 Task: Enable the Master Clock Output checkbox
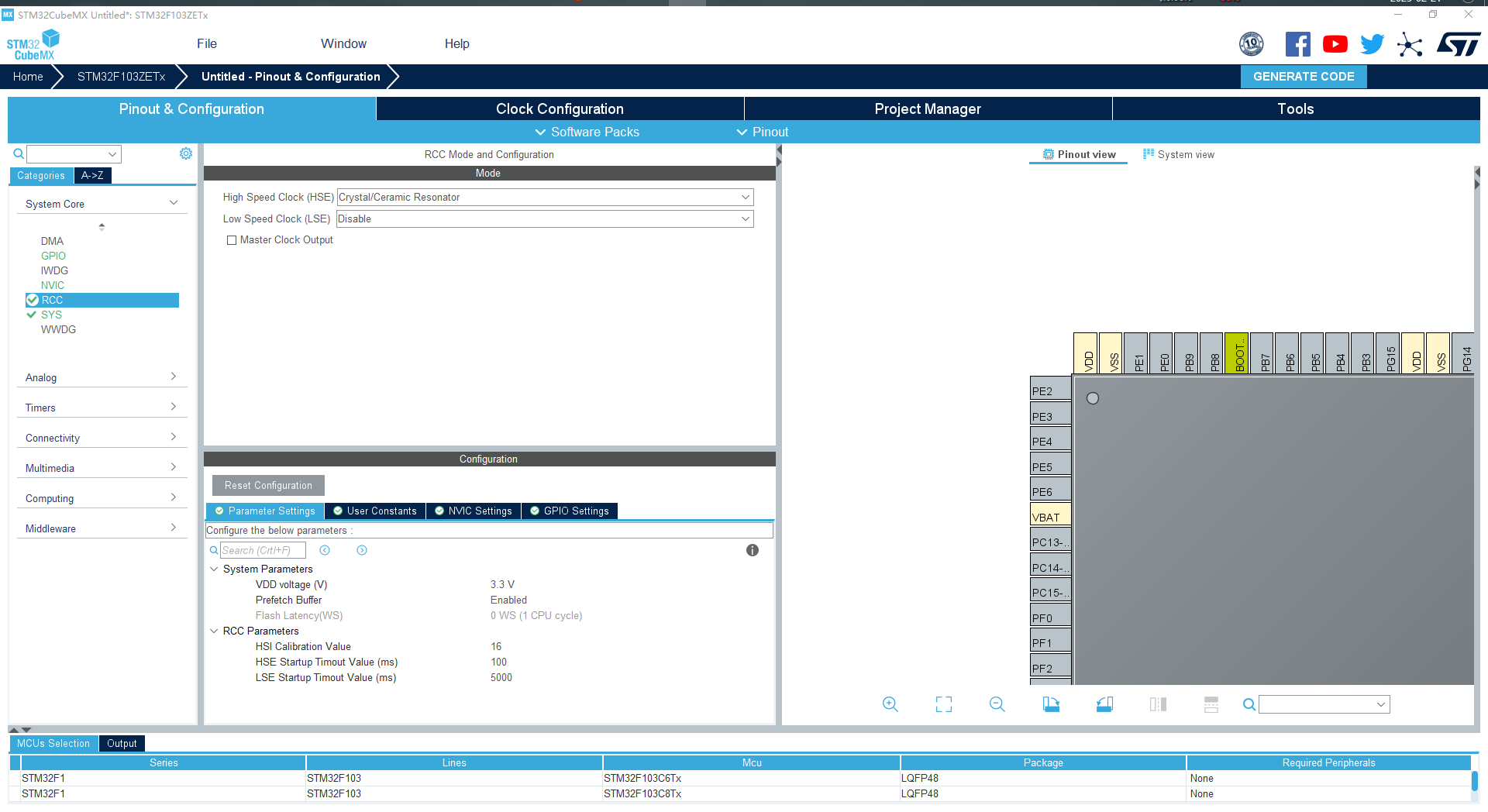click(232, 240)
